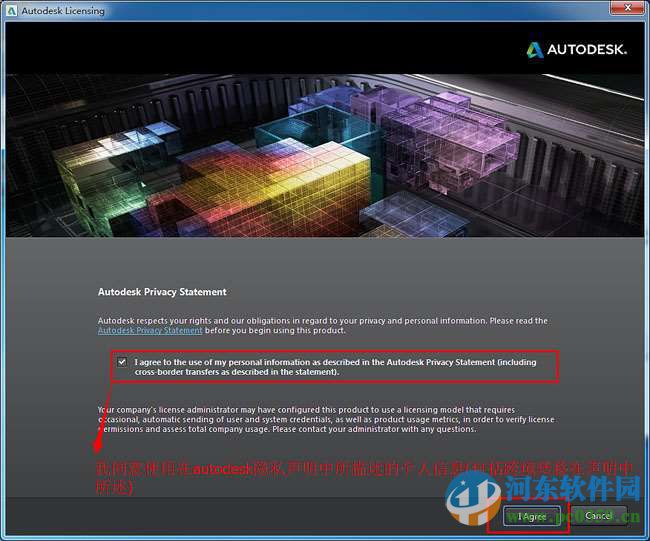Click the Cancel button
The height and width of the screenshot is (541, 650).
click(598, 516)
